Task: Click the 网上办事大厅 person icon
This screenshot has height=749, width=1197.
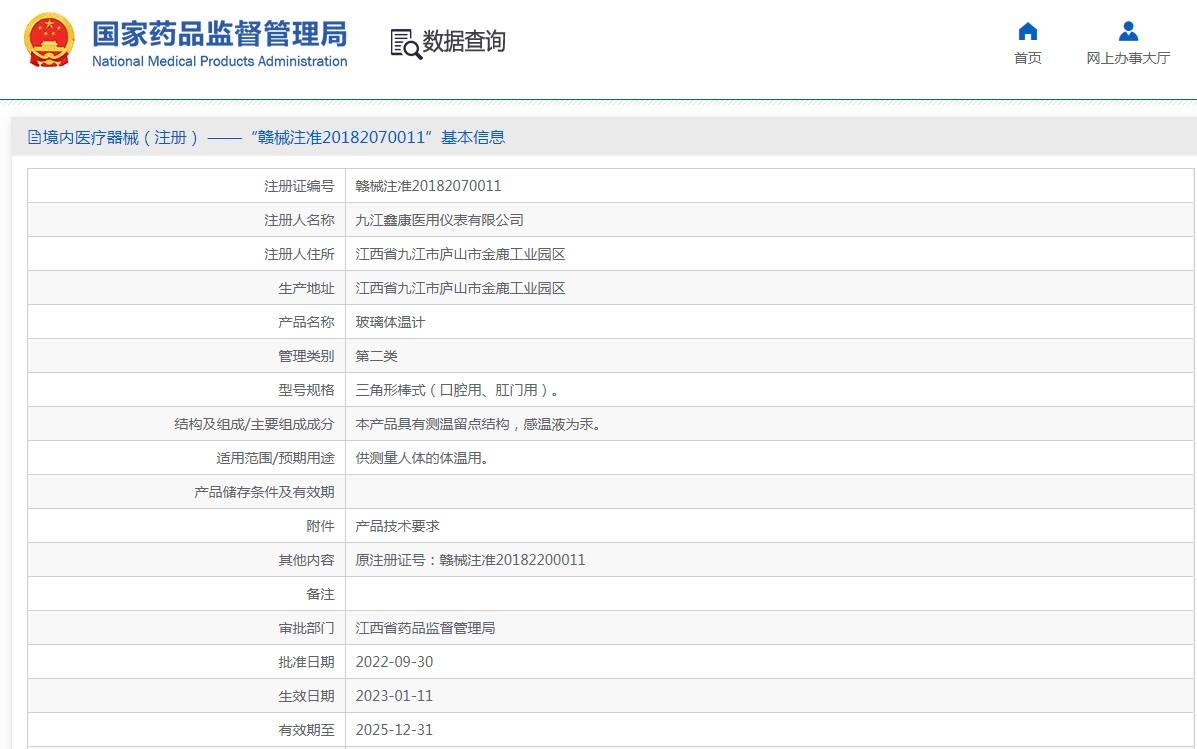Action: (x=1128, y=31)
